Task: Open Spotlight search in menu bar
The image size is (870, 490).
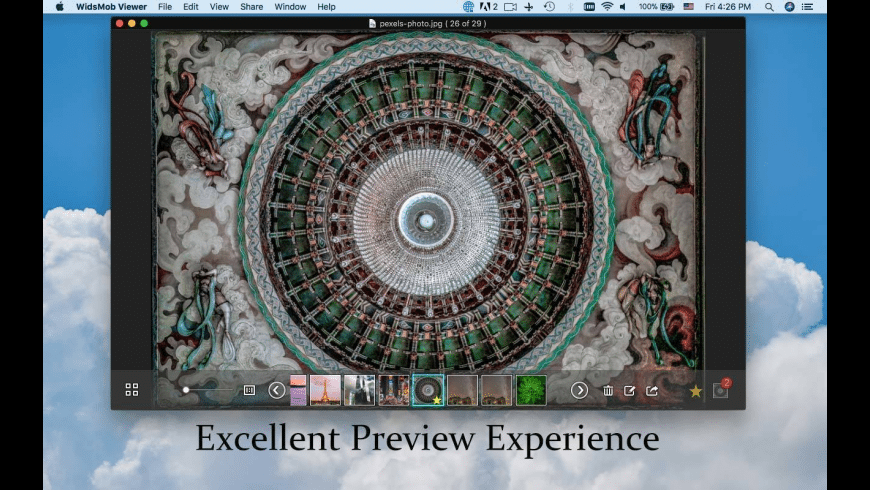Action: [771, 7]
